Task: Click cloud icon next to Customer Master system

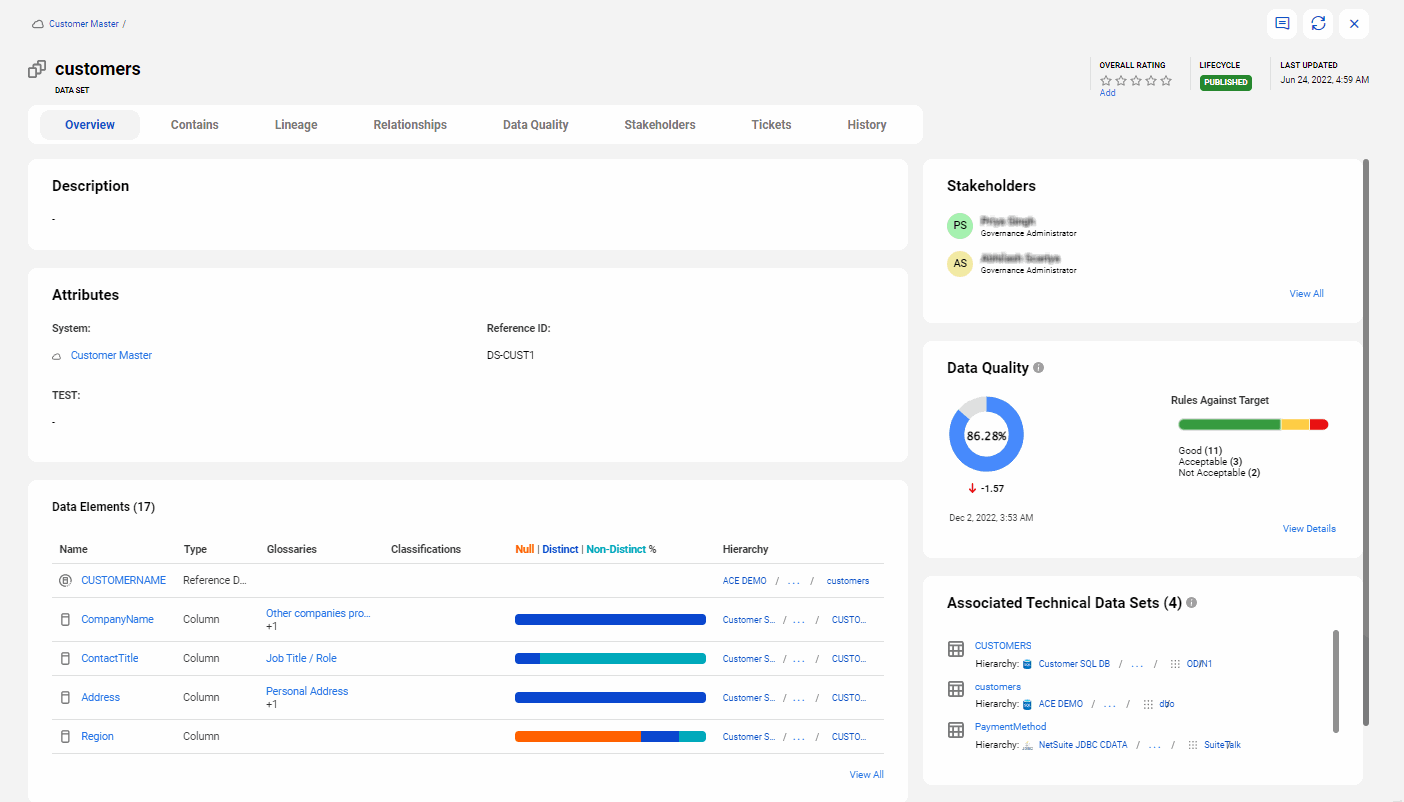Action: click(x=57, y=356)
